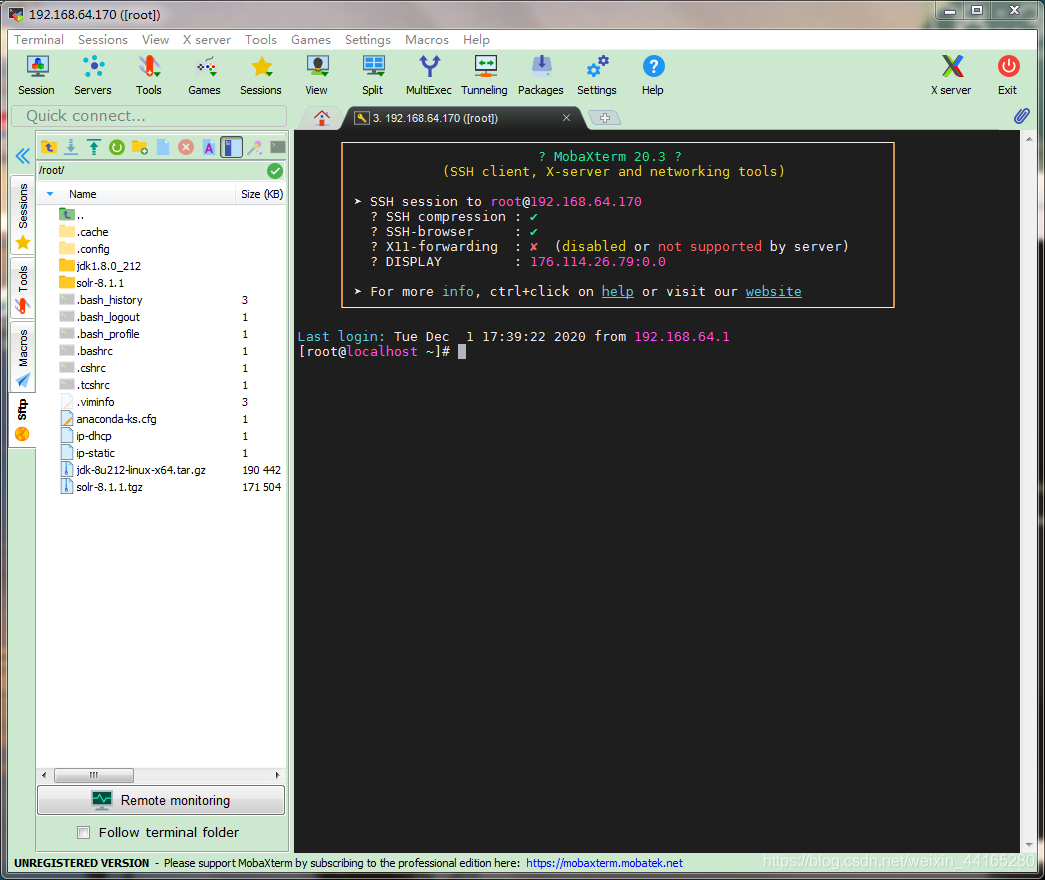Screen dimensions: 1045x880
Task: Switch to the Sessions sidebar tab
Action: [x=23, y=215]
